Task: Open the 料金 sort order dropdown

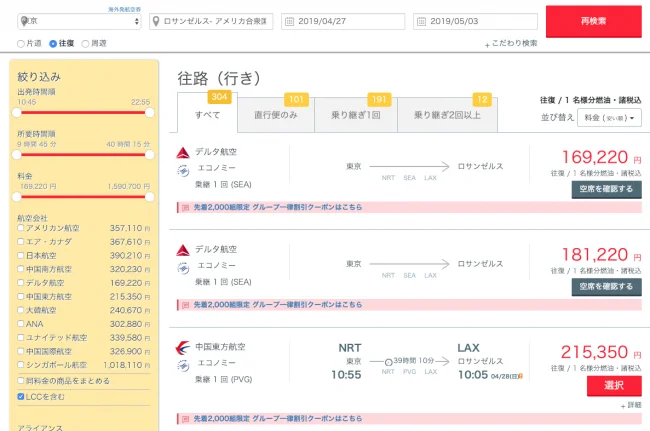Action: 609,118
